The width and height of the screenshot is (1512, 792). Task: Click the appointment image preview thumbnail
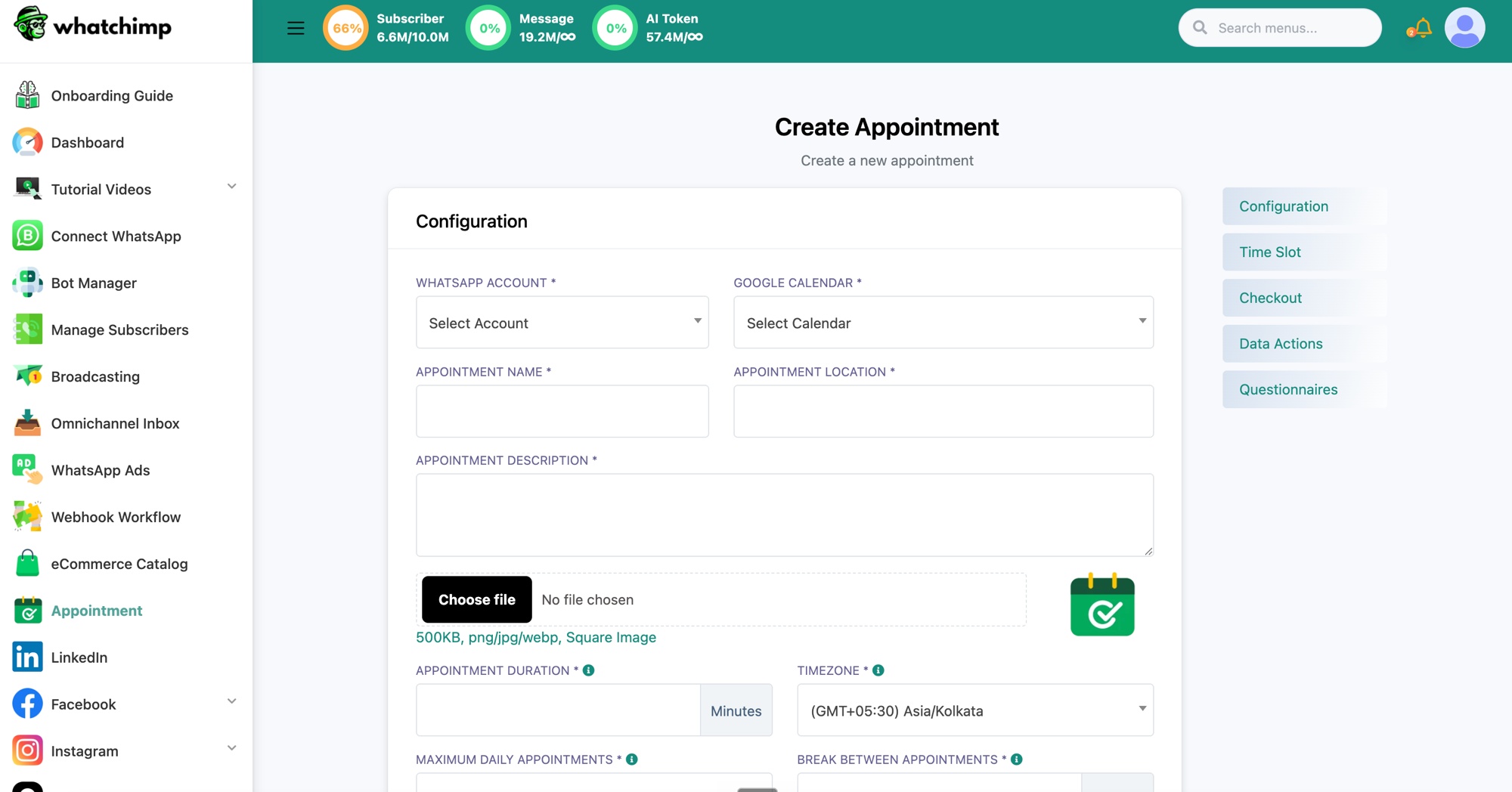coord(1102,605)
